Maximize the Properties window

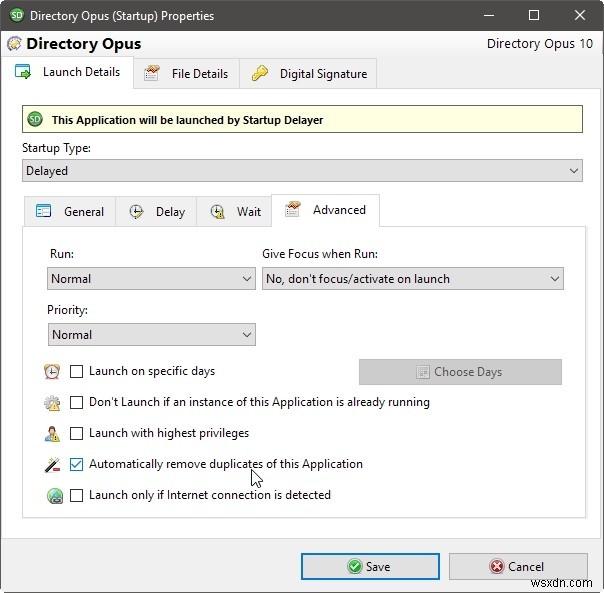tap(534, 15)
